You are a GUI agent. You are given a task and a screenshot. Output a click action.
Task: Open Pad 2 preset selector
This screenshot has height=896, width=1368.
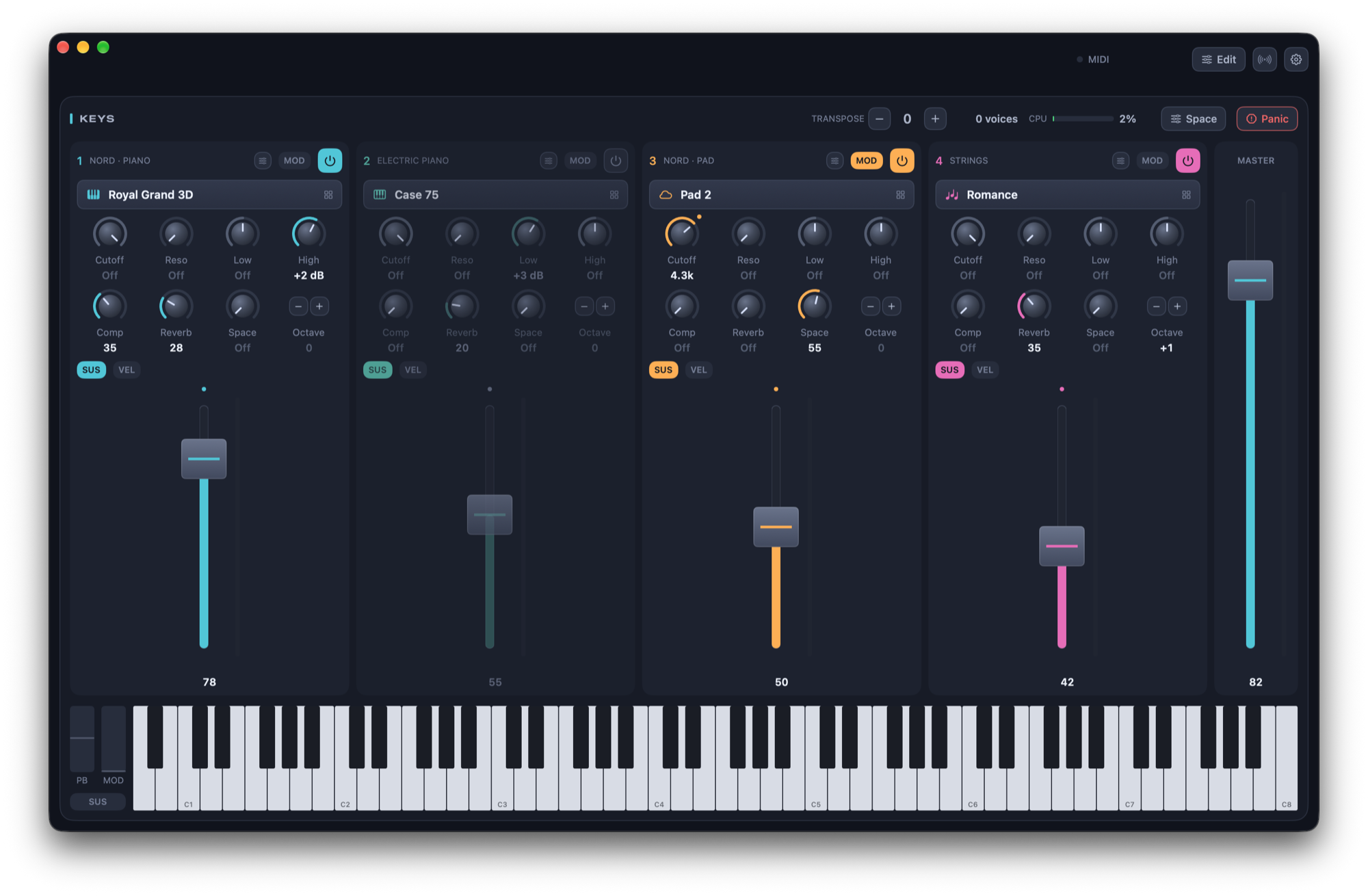pos(781,195)
